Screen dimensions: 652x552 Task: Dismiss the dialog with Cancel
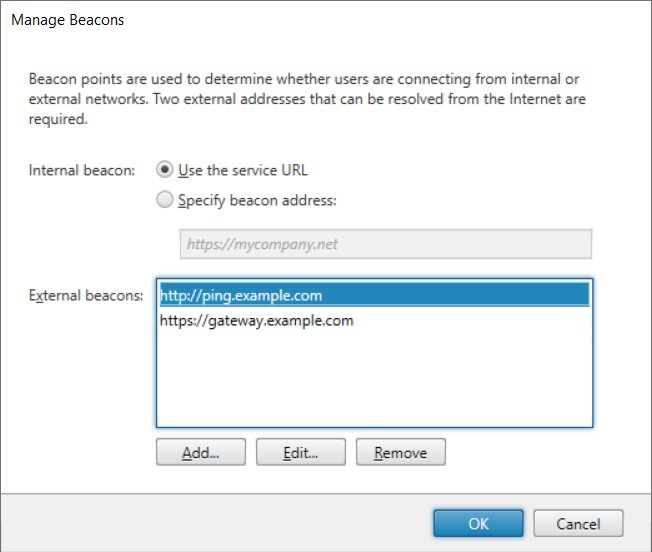pyautogui.click(x=578, y=524)
